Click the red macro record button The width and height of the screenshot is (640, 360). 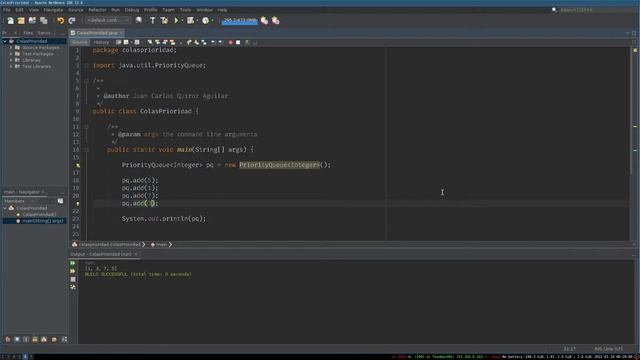pyautogui.click(x=231, y=42)
